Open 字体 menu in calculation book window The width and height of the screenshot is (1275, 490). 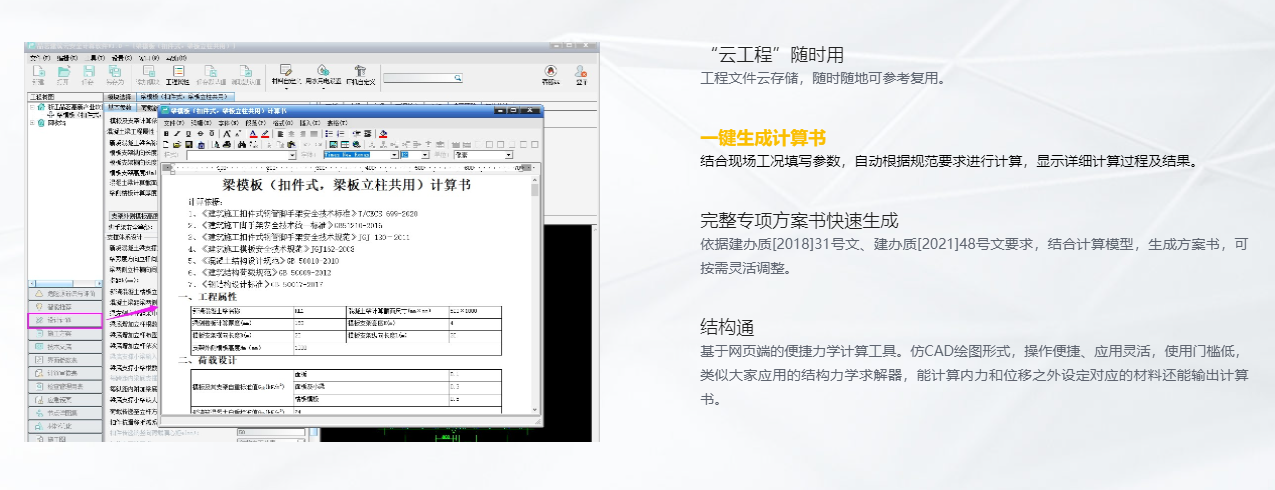point(228,123)
